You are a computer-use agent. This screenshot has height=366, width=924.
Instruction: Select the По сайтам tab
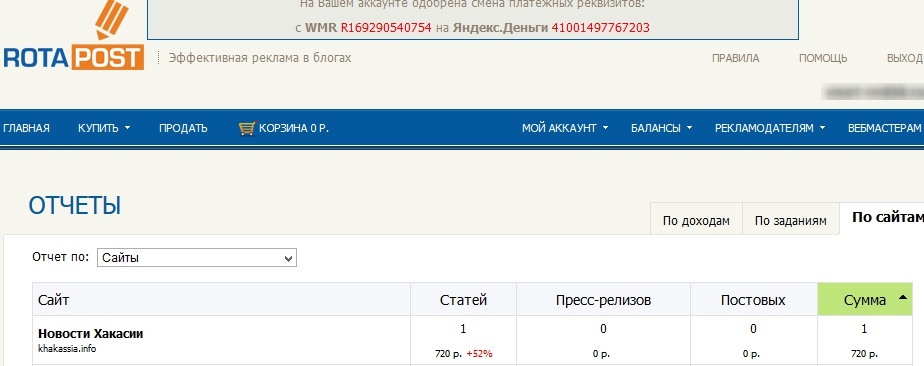(x=882, y=218)
